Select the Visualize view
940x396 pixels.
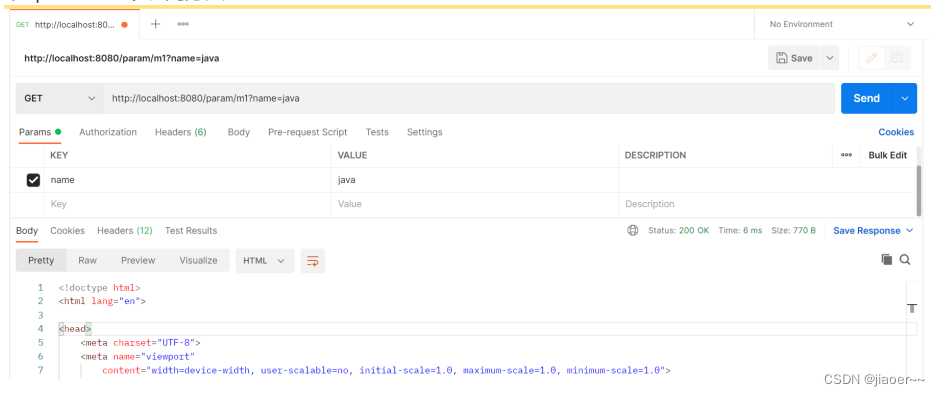198,261
